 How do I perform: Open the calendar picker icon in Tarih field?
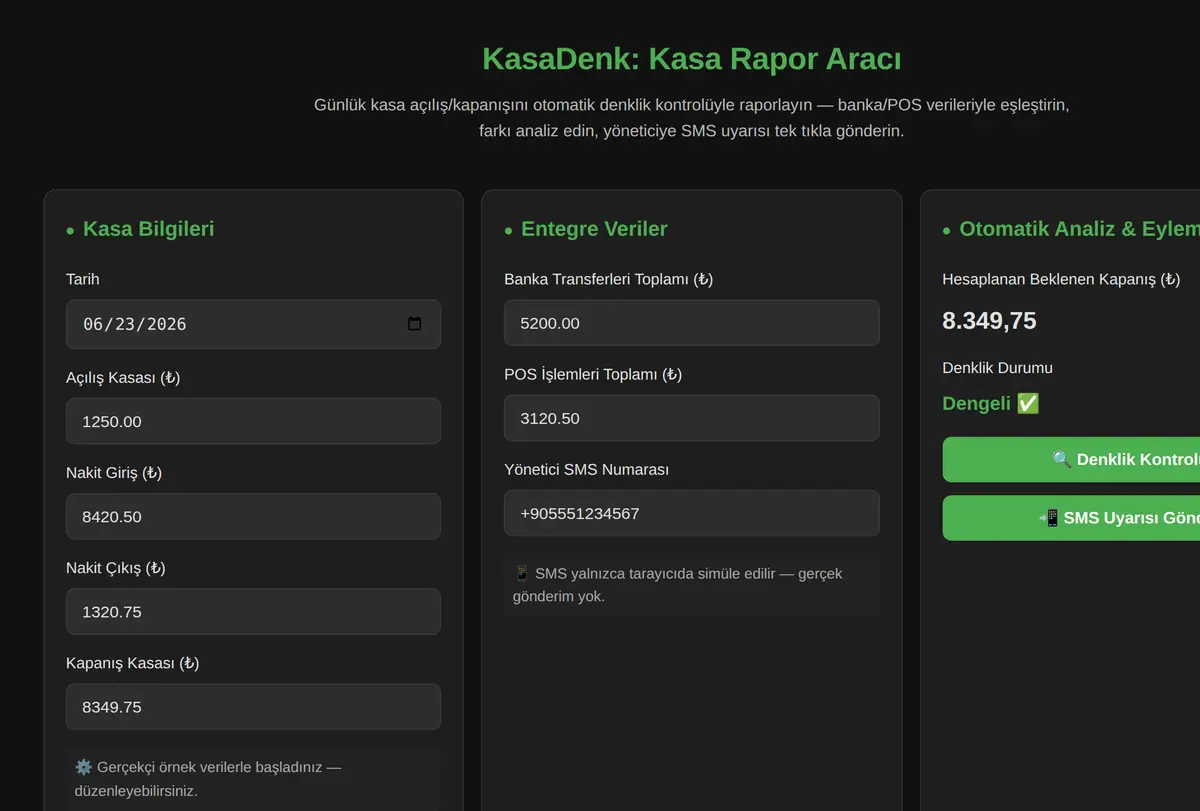[x=415, y=324]
